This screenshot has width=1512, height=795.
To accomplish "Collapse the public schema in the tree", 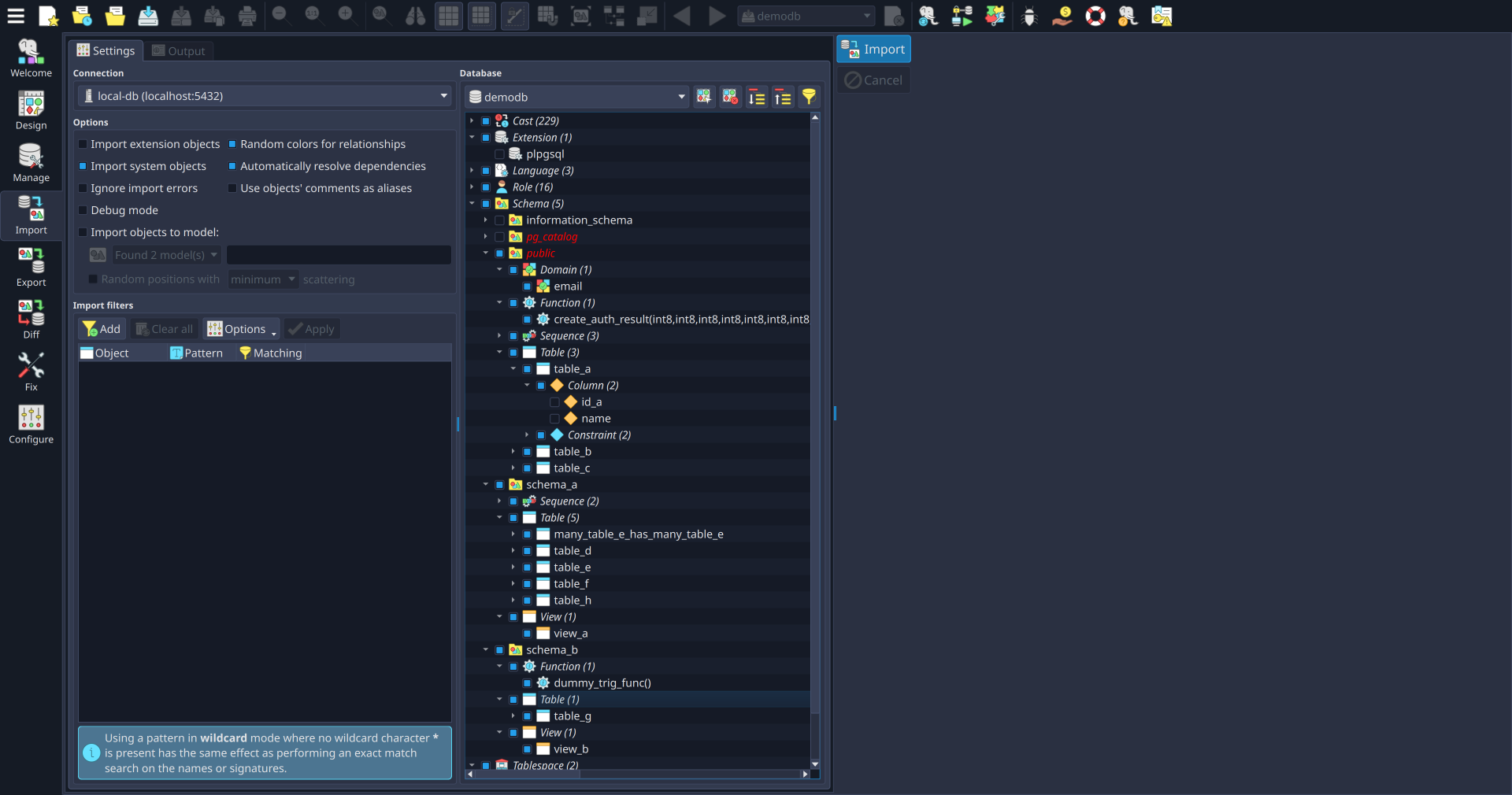I will (x=485, y=253).
